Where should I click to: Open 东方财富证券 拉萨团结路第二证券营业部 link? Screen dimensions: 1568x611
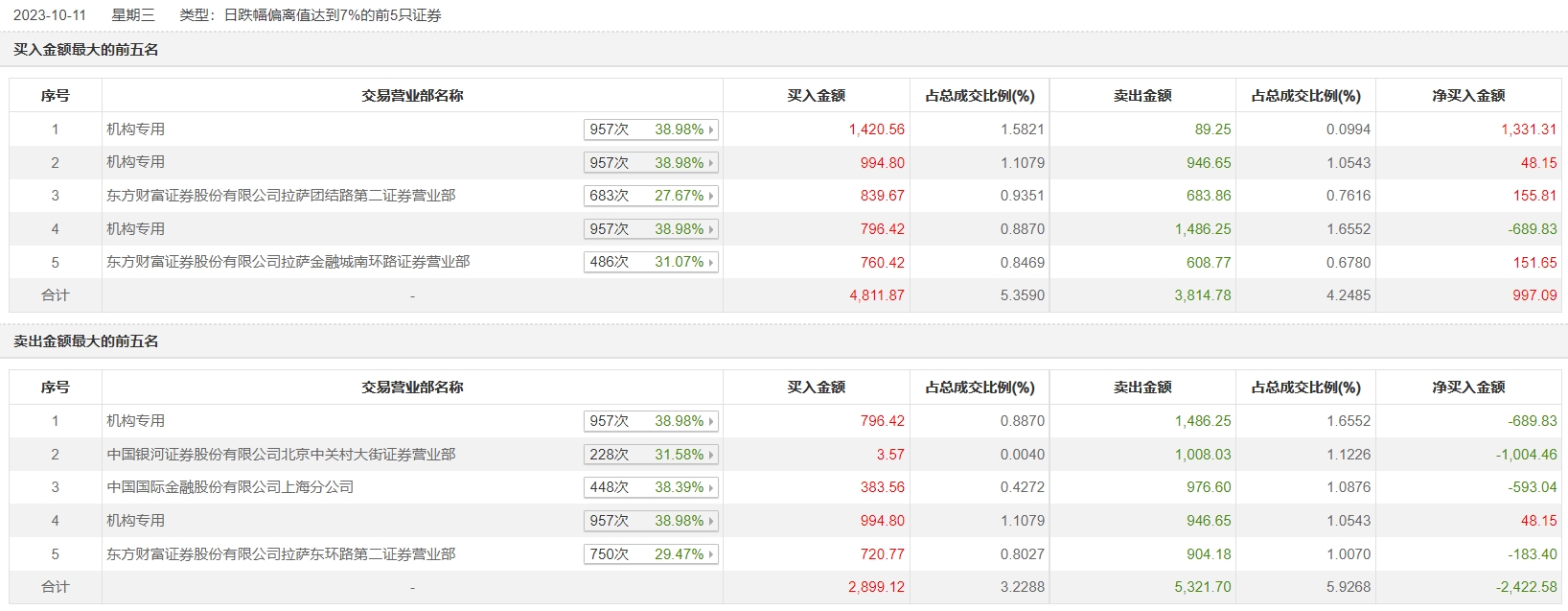click(x=281, y=196)
